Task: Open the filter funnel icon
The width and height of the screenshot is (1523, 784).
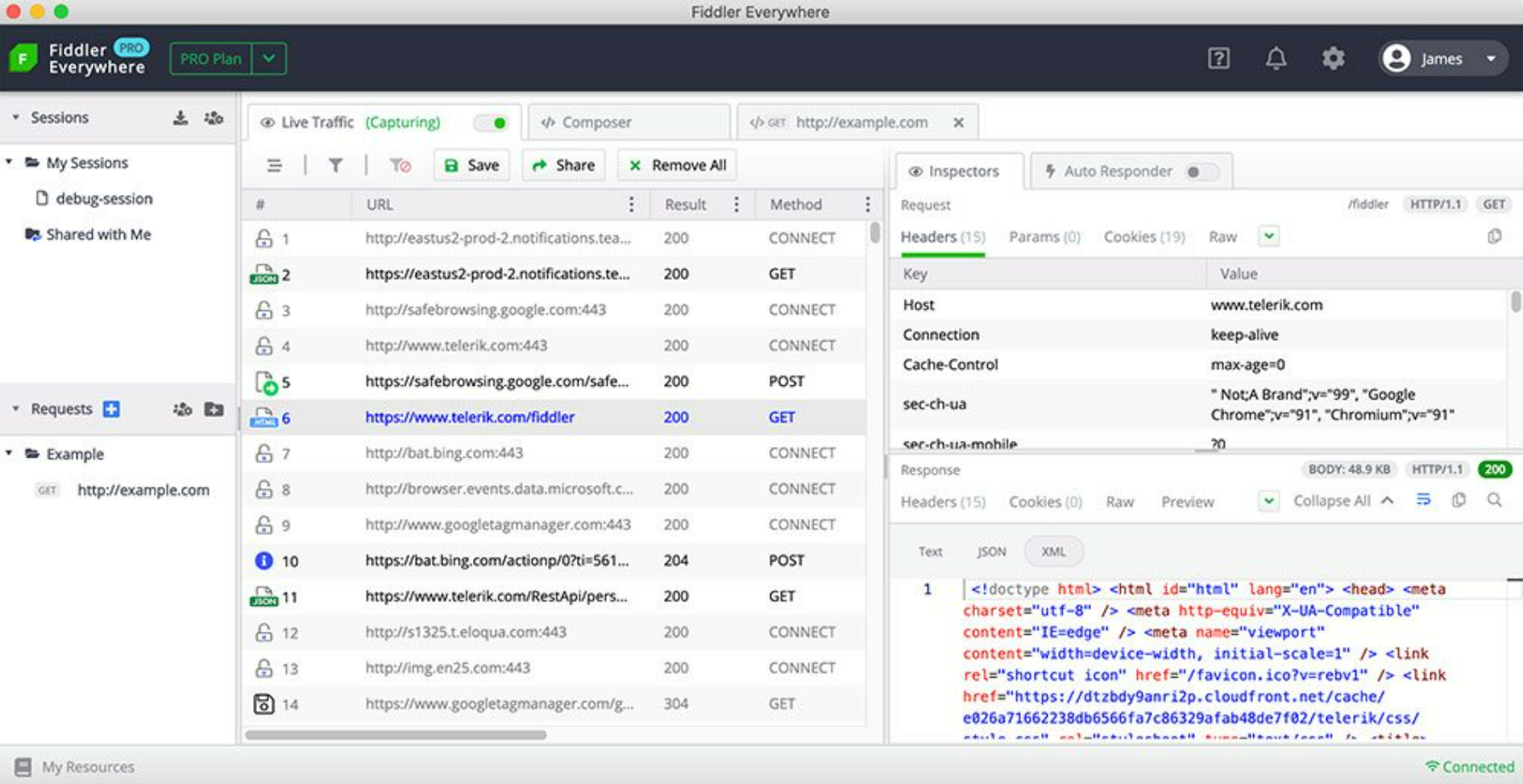Action: 335,165
